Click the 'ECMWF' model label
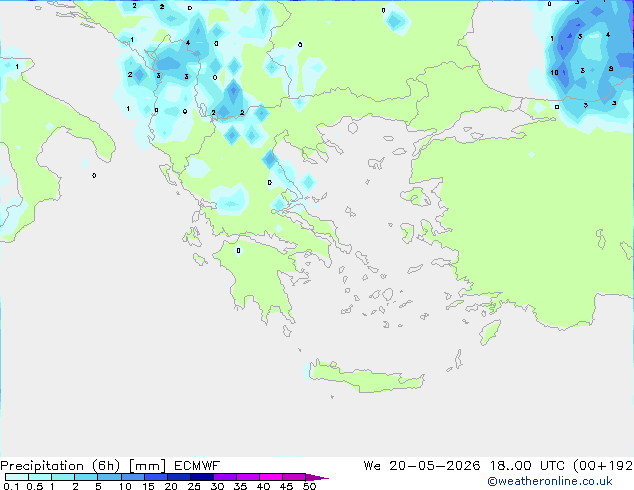Viewport: 634px width, 490px height. (197, 466)
